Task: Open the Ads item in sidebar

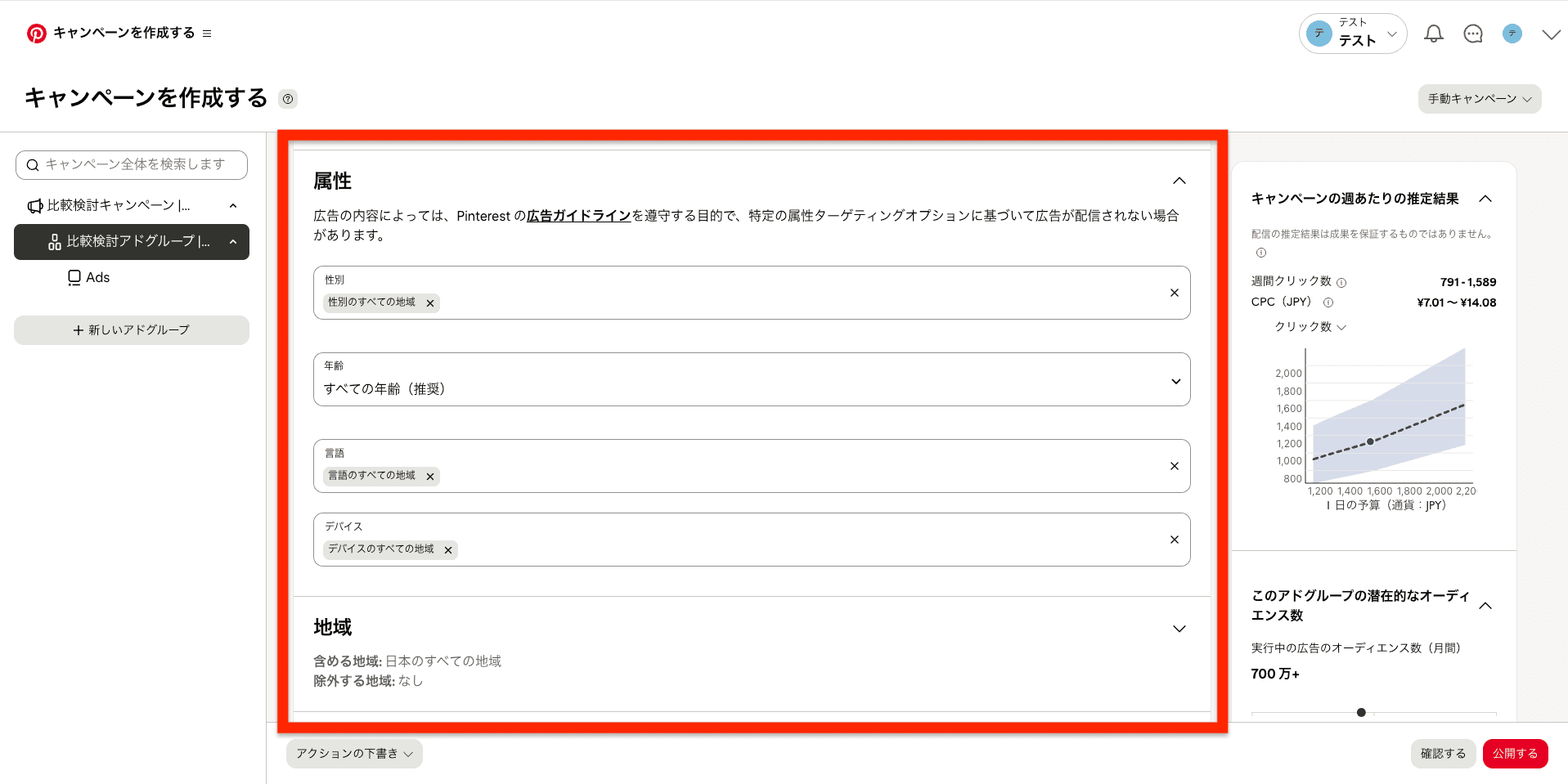Action: tap(98, 278)
